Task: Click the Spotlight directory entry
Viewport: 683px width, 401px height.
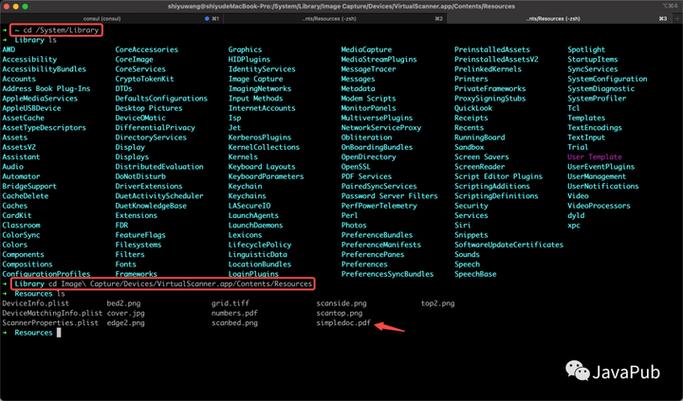Action: pos(586,49)
